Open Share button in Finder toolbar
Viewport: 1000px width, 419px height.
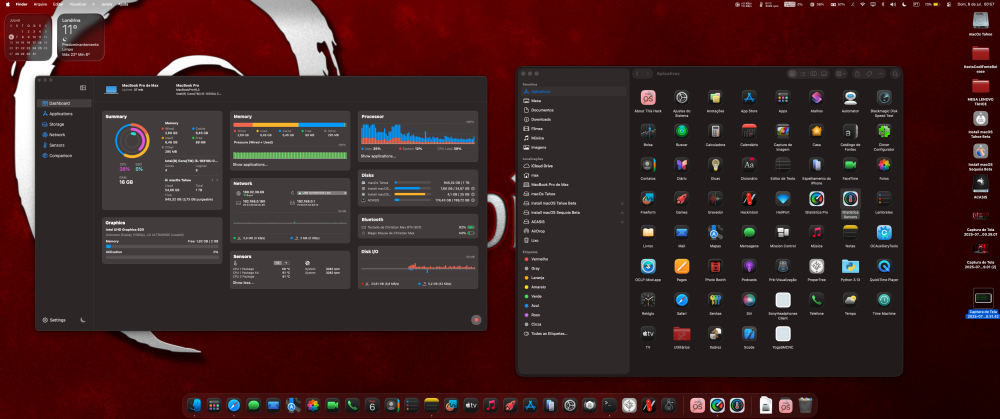click(858, 74)
